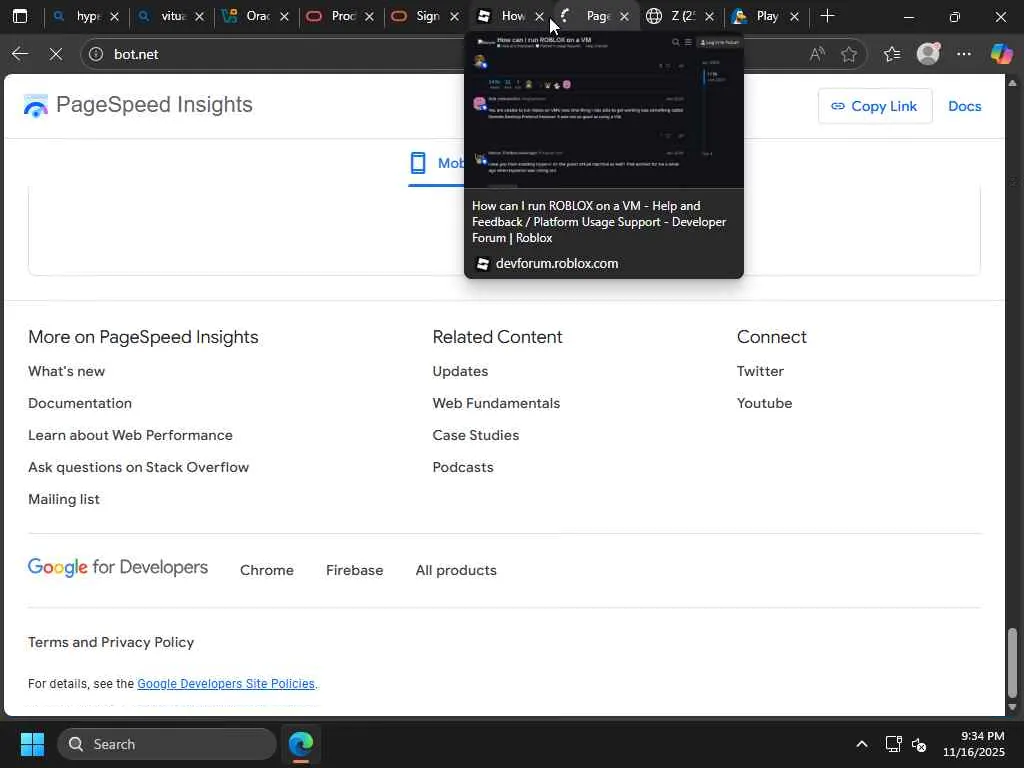Open the Mailing list link
Screen dimensions: 1024x768
pyautogui.click(x=64, y=499)
